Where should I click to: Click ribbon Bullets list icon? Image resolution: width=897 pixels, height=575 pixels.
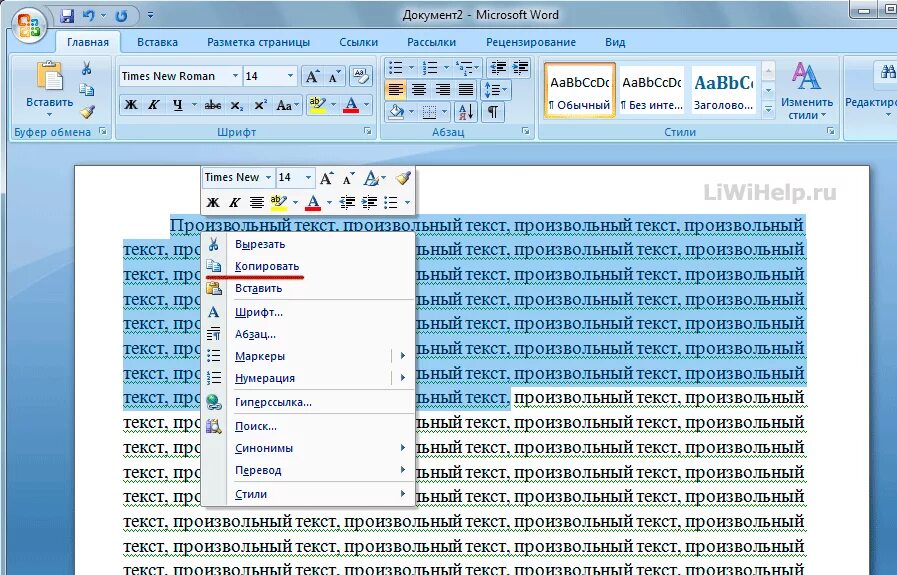[x=396, y=68]
